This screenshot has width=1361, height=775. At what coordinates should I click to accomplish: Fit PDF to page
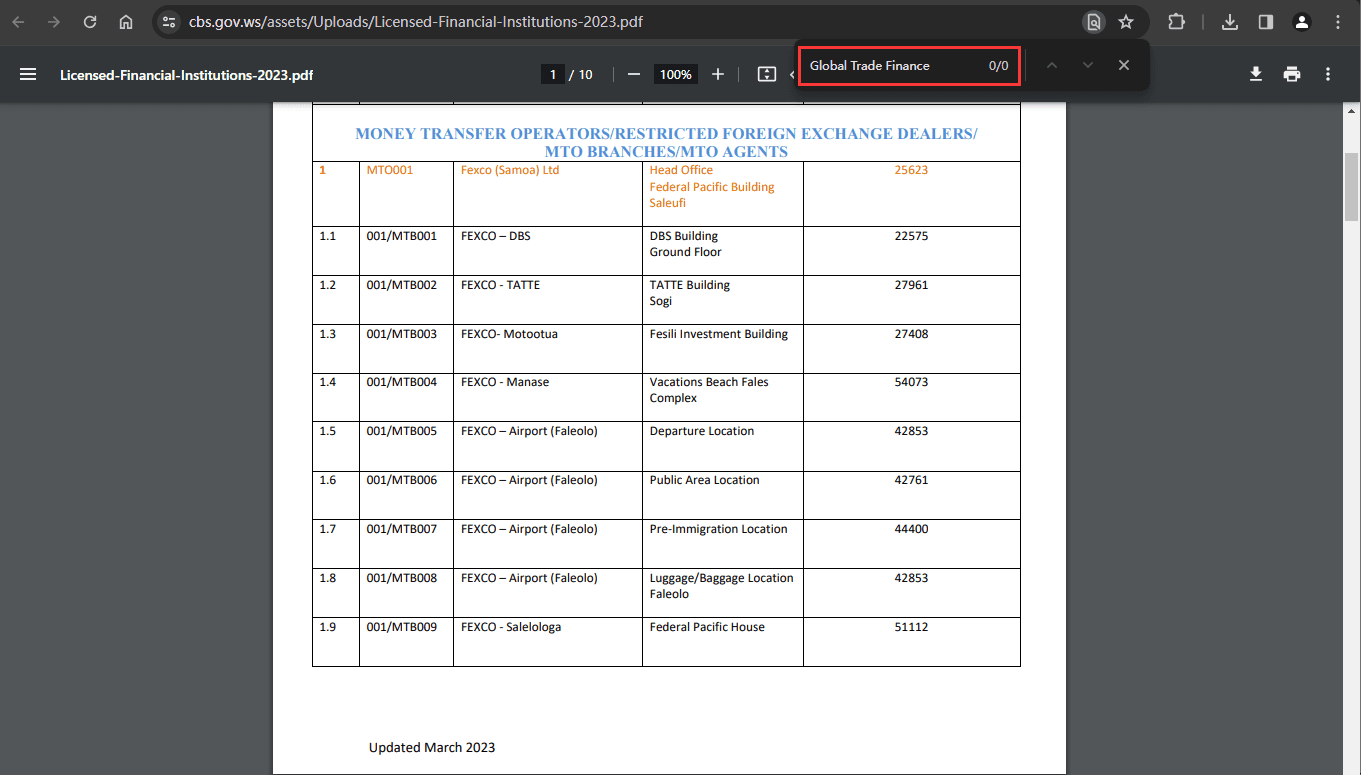pyautogui.click(x=767, y=74)
